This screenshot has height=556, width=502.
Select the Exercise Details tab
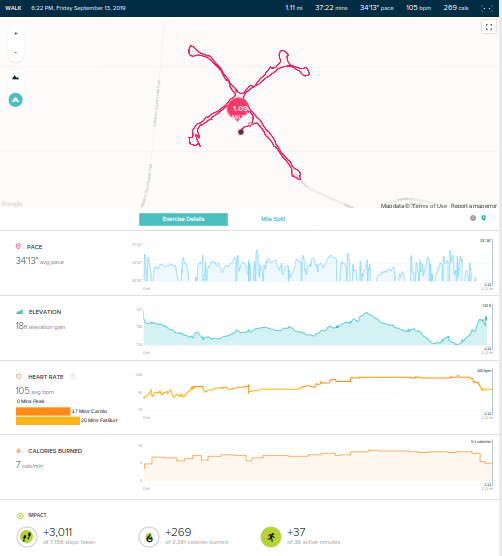183,219
